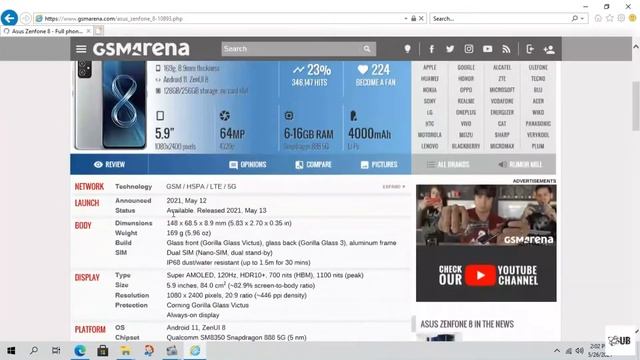This screenshot has height=360, width=640.
Task: Click the All Brands button
Action: 448,164
